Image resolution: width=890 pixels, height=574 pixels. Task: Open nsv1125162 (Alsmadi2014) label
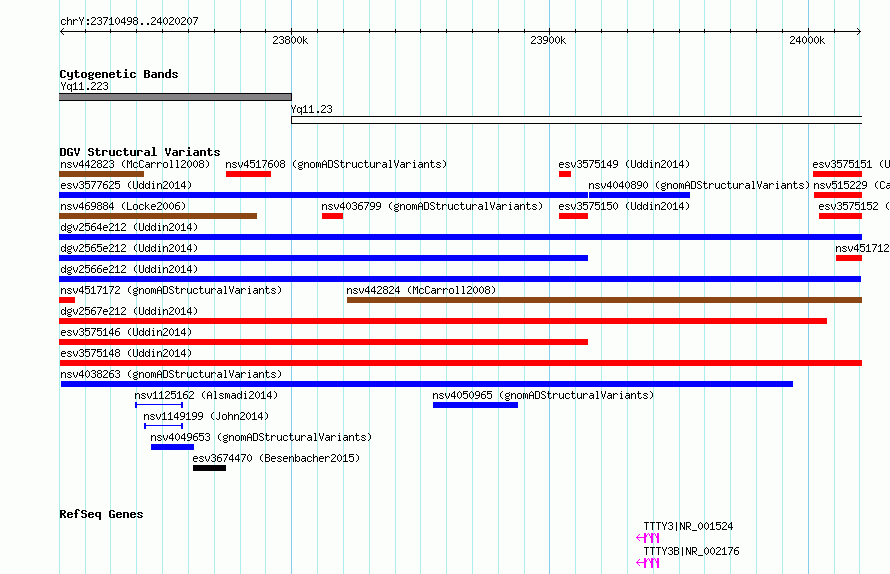[206, 395]
